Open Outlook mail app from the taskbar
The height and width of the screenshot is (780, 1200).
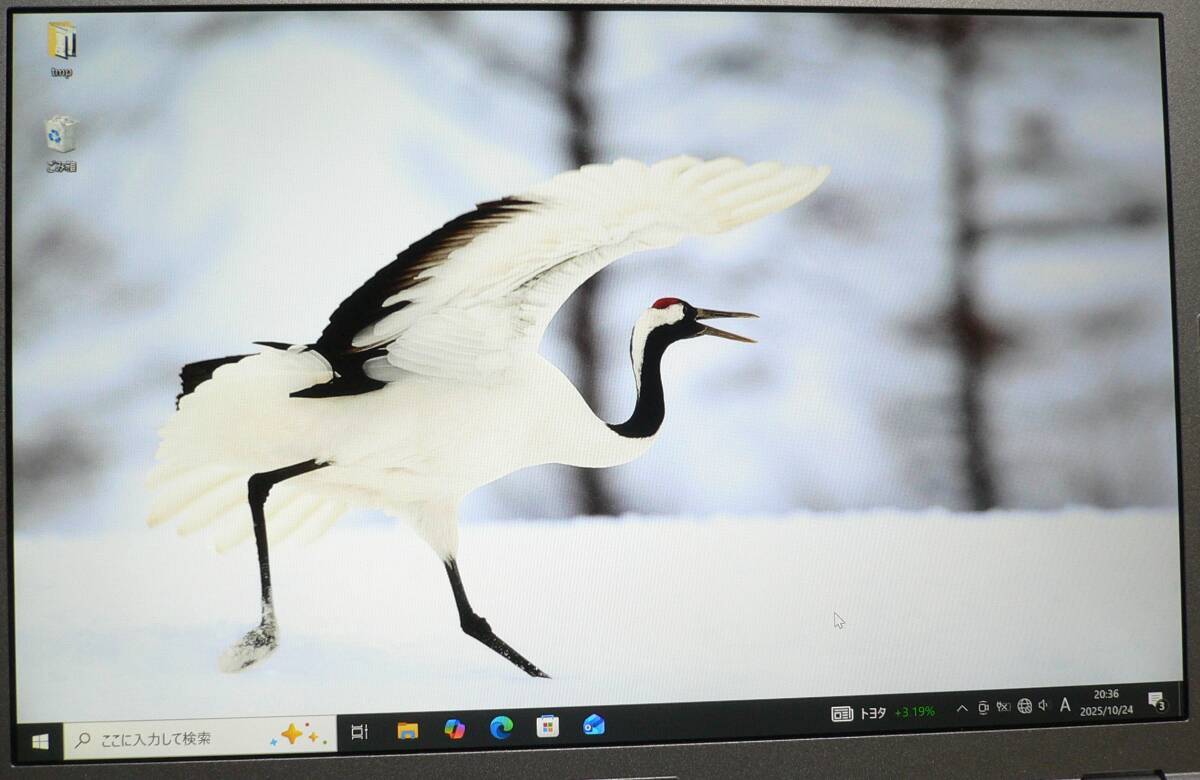click(x=594, y=724)
